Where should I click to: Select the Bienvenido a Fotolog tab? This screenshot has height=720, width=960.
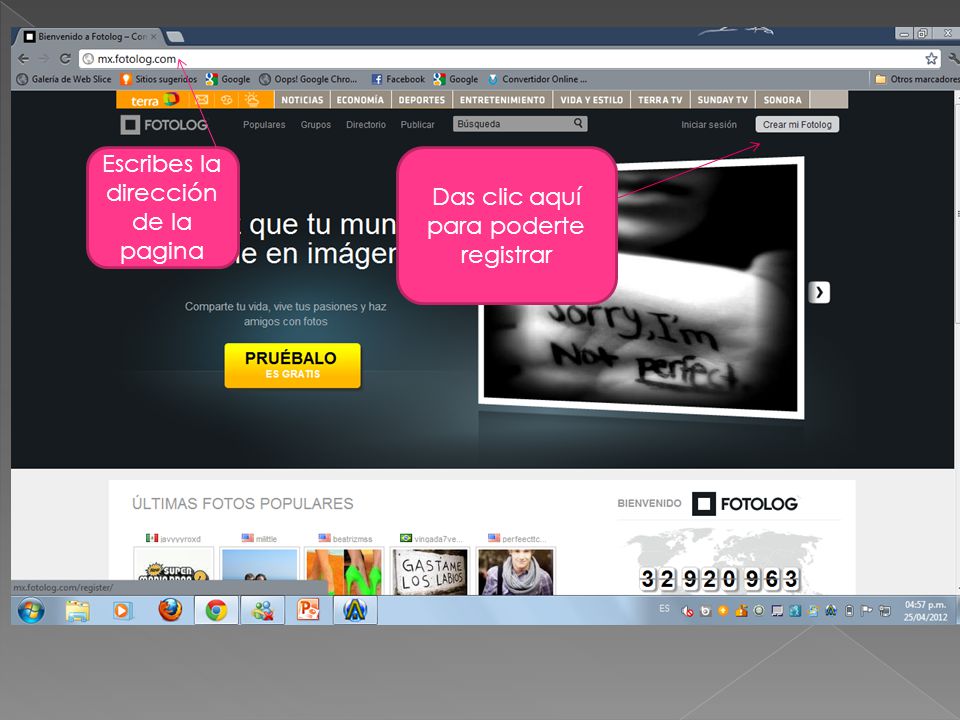pyautogui.click(x=90, y=37)
